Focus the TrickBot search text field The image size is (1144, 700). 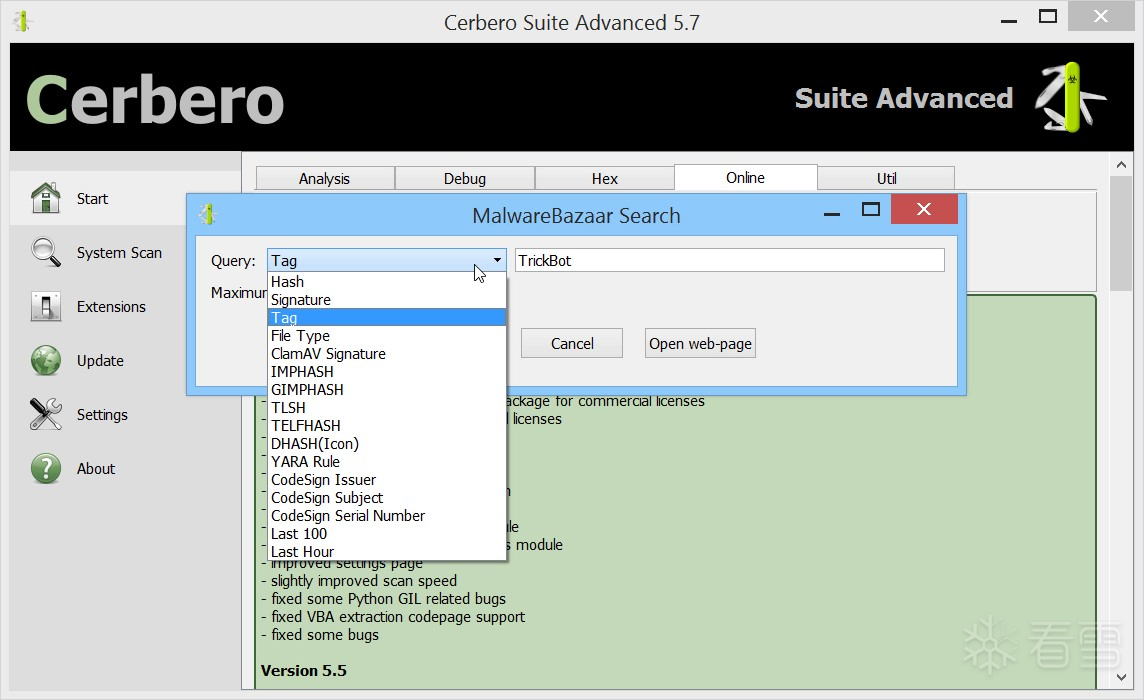(730, 261)
